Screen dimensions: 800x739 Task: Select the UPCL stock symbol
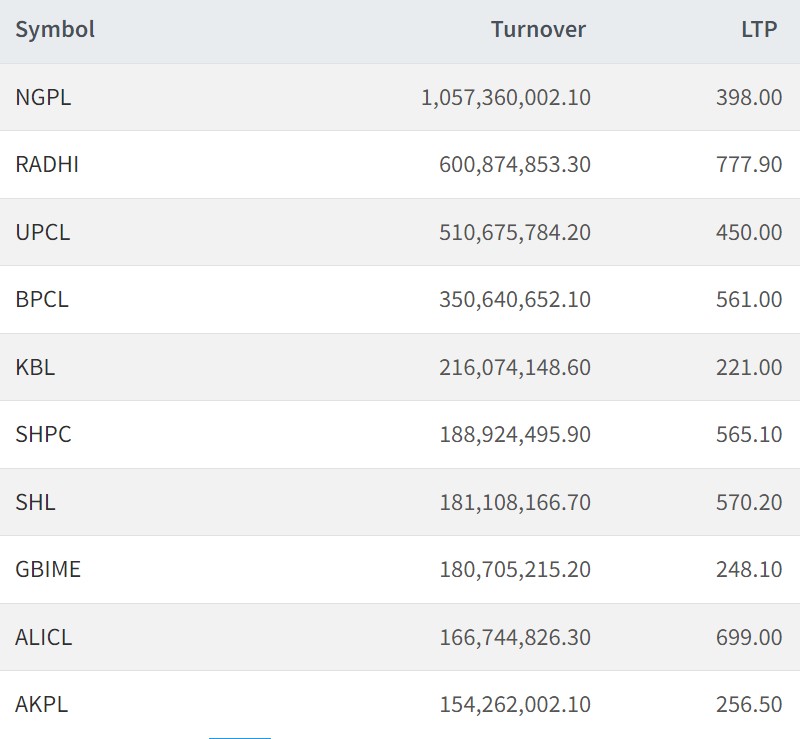43,232
